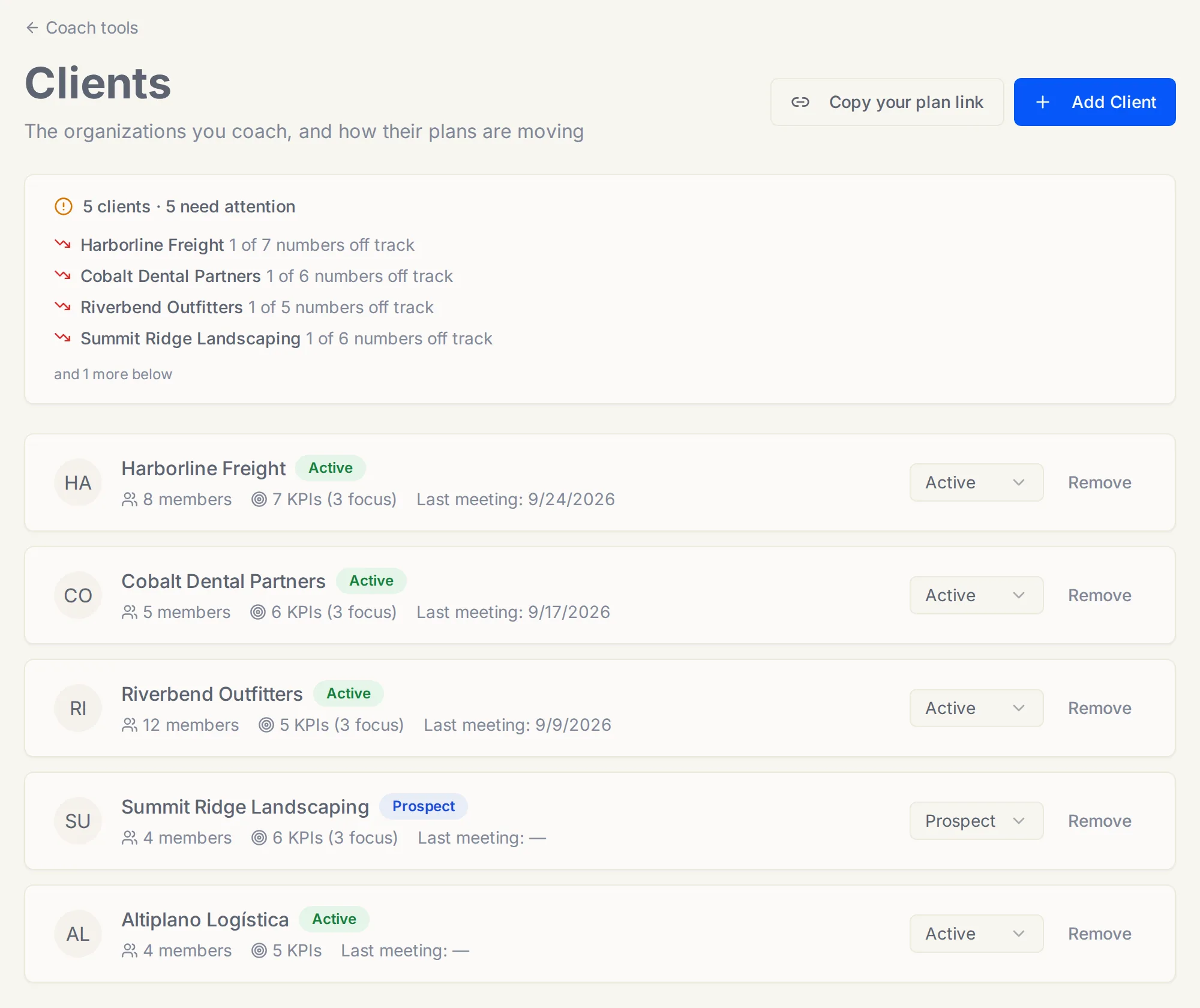Click members icon in Summit Ridge Landscaping card
This screenshot has height=1008, width=1200.
click(x=130, y=838)
